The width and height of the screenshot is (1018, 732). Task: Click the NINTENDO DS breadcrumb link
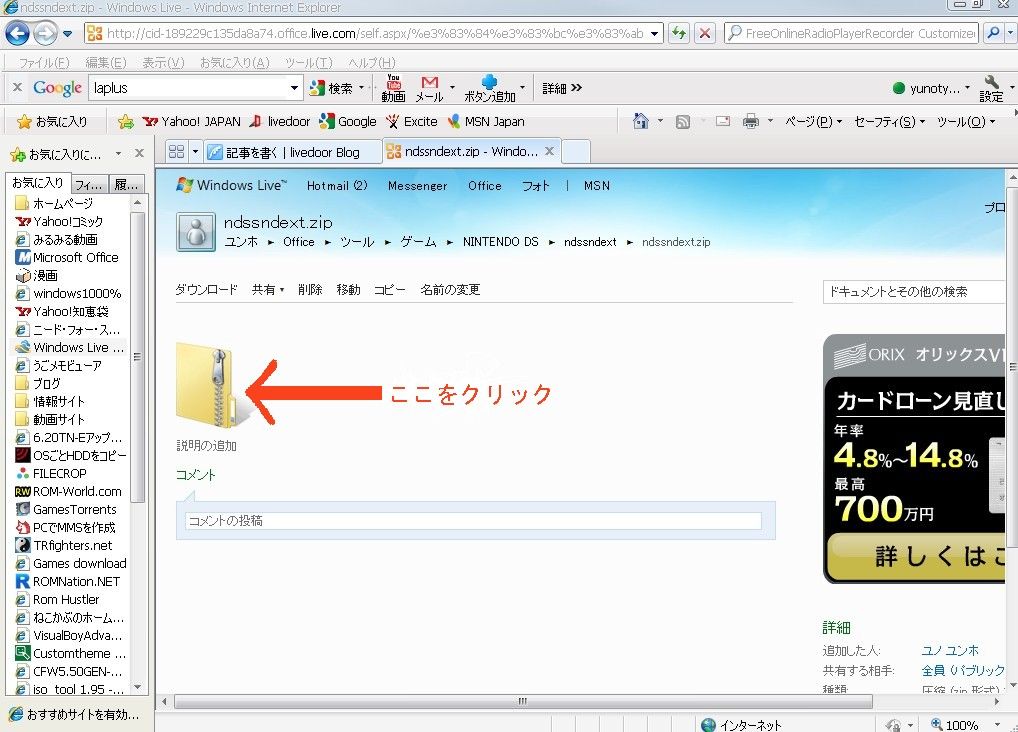click(501, 242)
